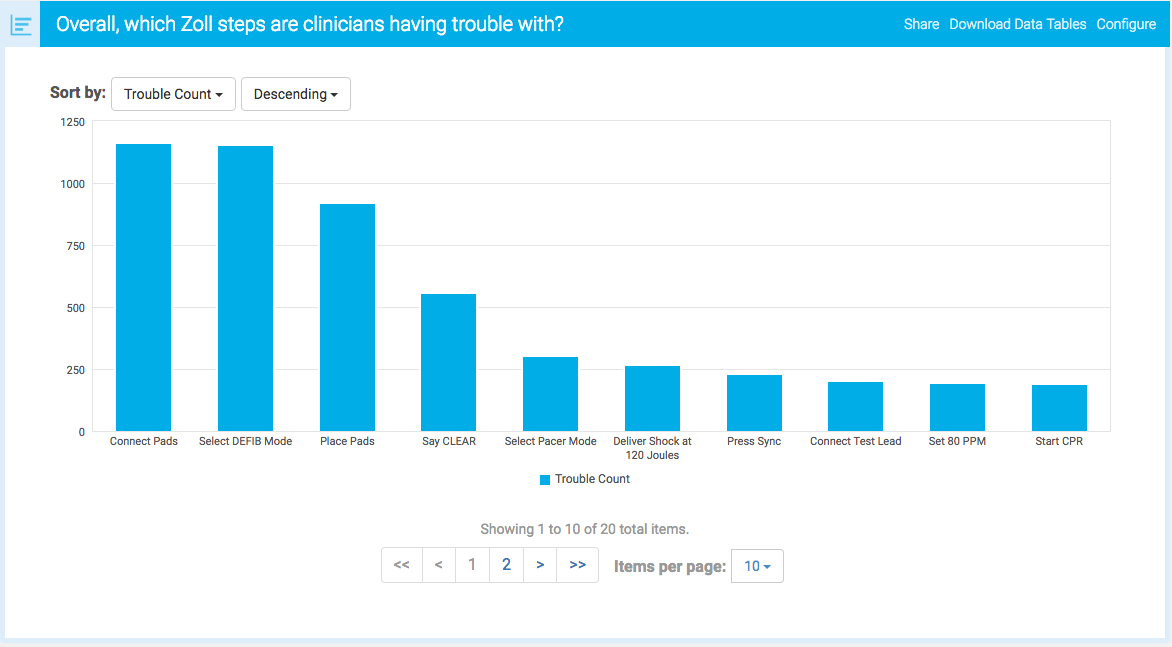Viewport: 1172px width, 647px height.
Task: Click the Say CLEAR bar
Action: point(448,362)
